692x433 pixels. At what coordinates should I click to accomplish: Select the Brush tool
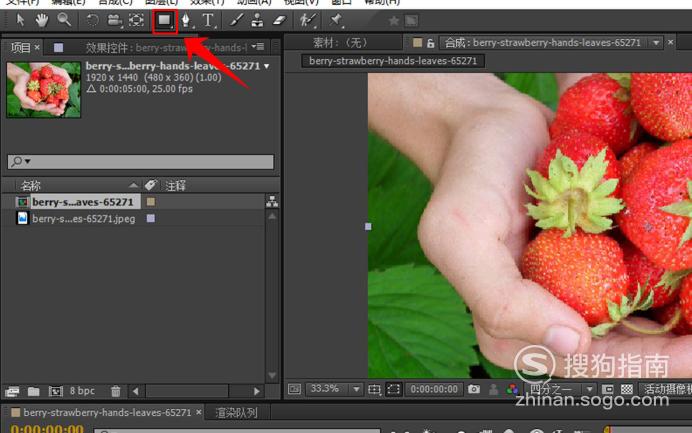236,20
